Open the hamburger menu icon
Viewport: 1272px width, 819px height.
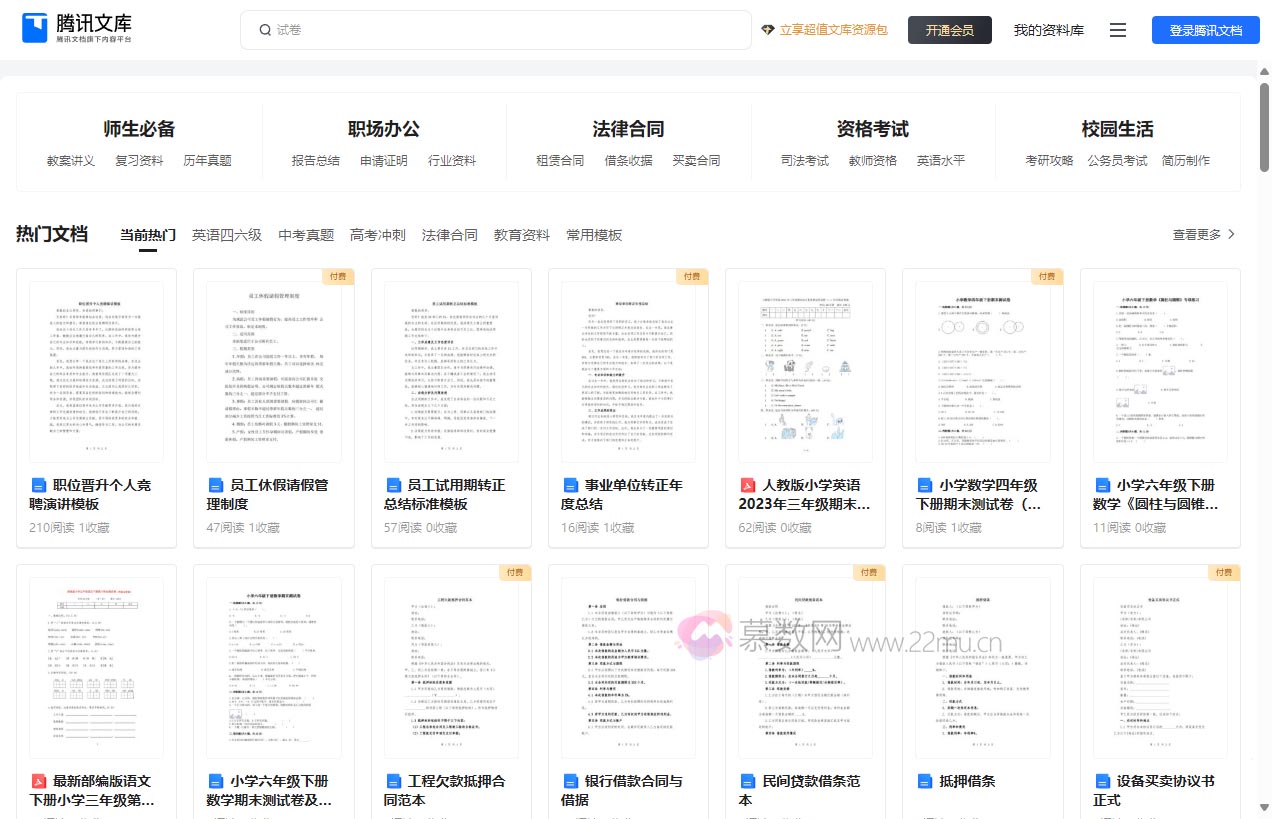pyautogui.click(x=1118, y=30)
